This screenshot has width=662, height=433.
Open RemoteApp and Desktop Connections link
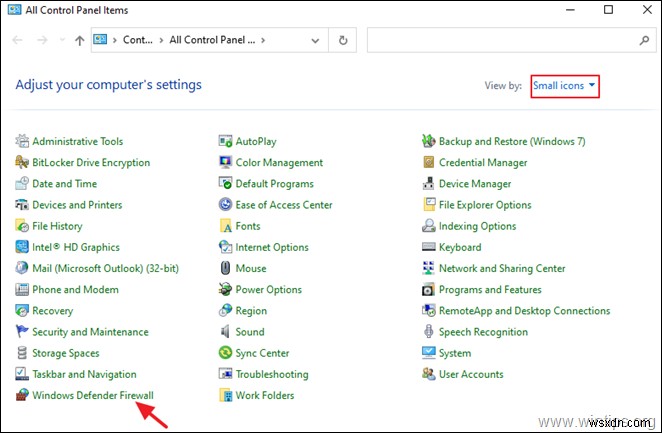(x=525, y=311)
